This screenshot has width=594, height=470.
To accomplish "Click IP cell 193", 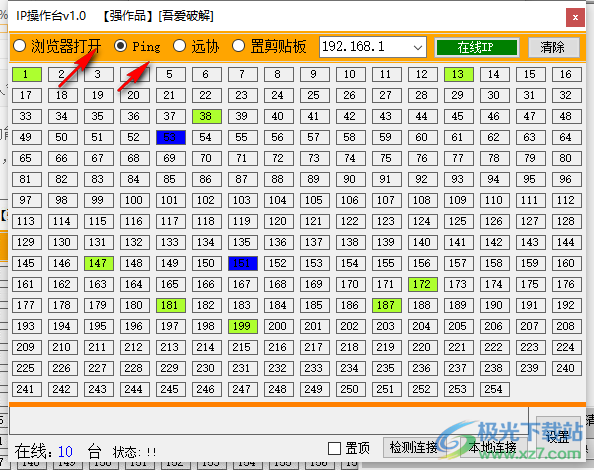I will click(x=27, y=326).
